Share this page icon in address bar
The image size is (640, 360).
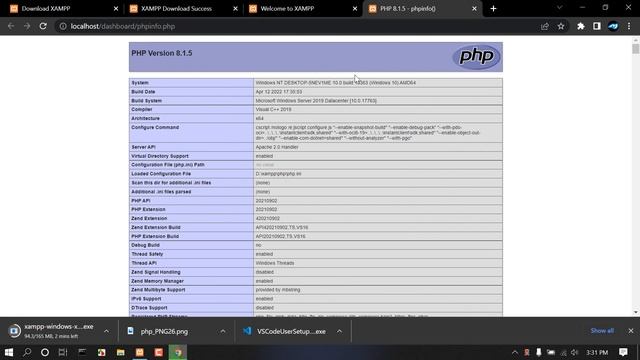[x=545, y=26]
